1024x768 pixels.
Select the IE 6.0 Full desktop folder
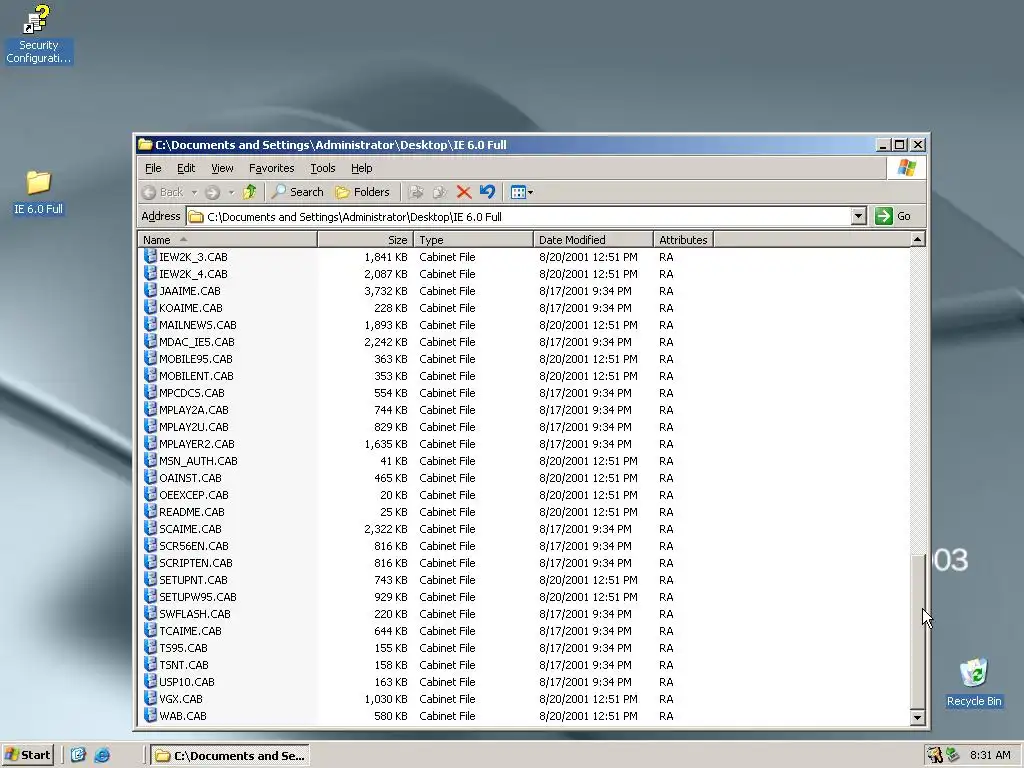pos(38,193)
